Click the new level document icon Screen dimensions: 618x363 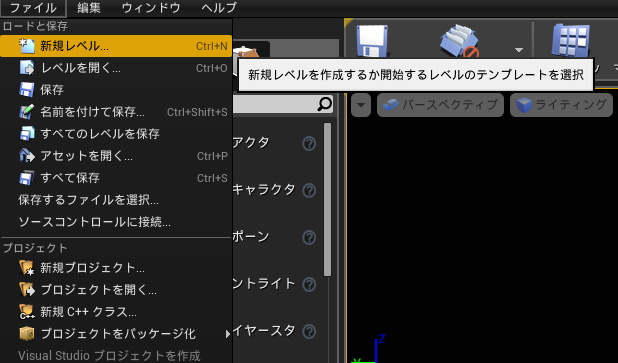pos(27,46)
